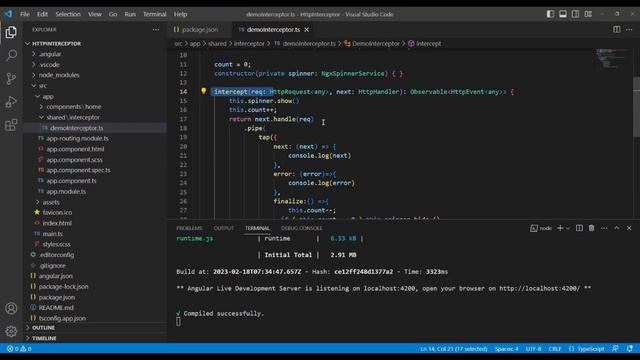Open the Extensions view
640x360 pixels.
(11, 125)
